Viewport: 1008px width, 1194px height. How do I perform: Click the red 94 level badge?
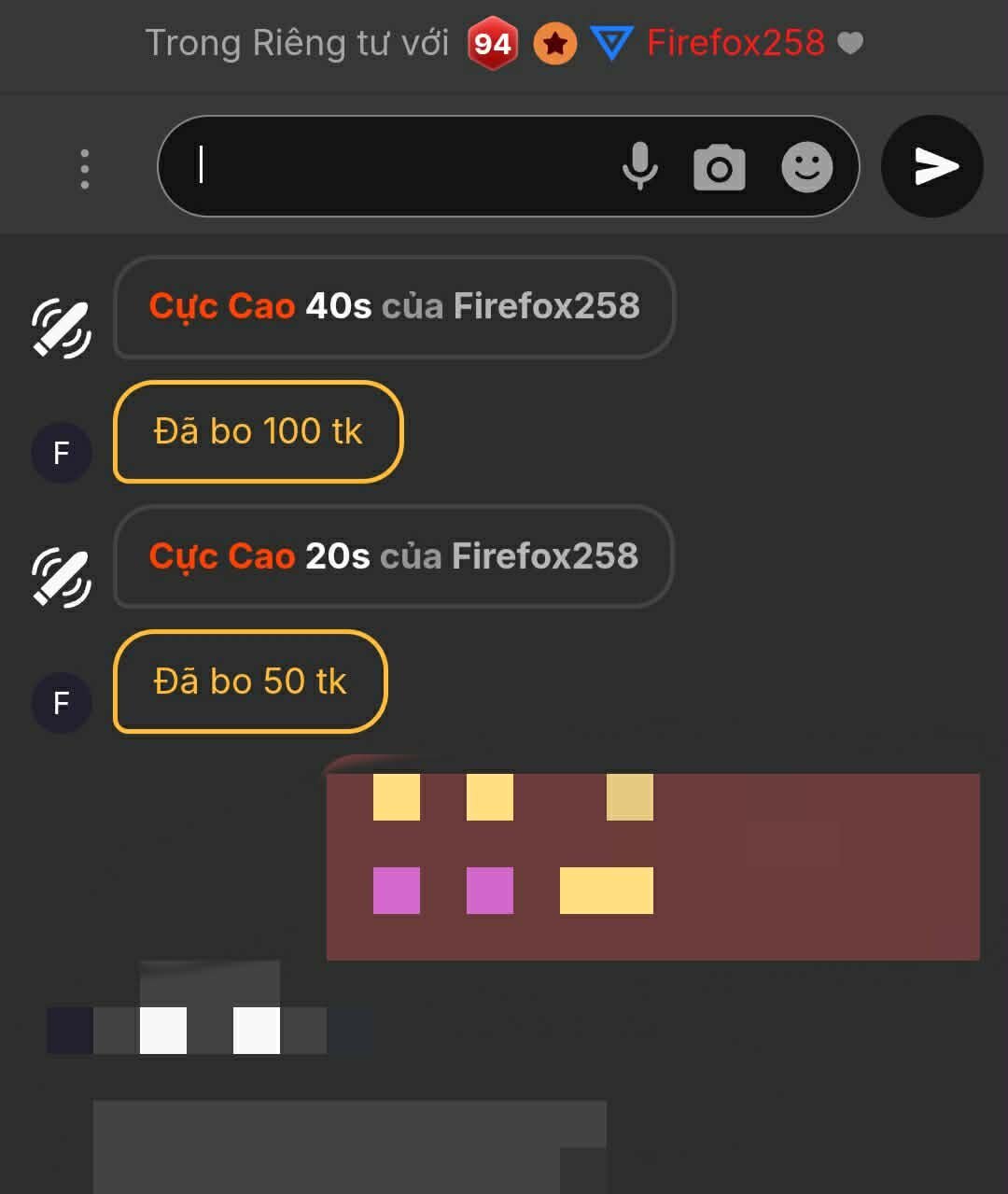pos(492,43)
